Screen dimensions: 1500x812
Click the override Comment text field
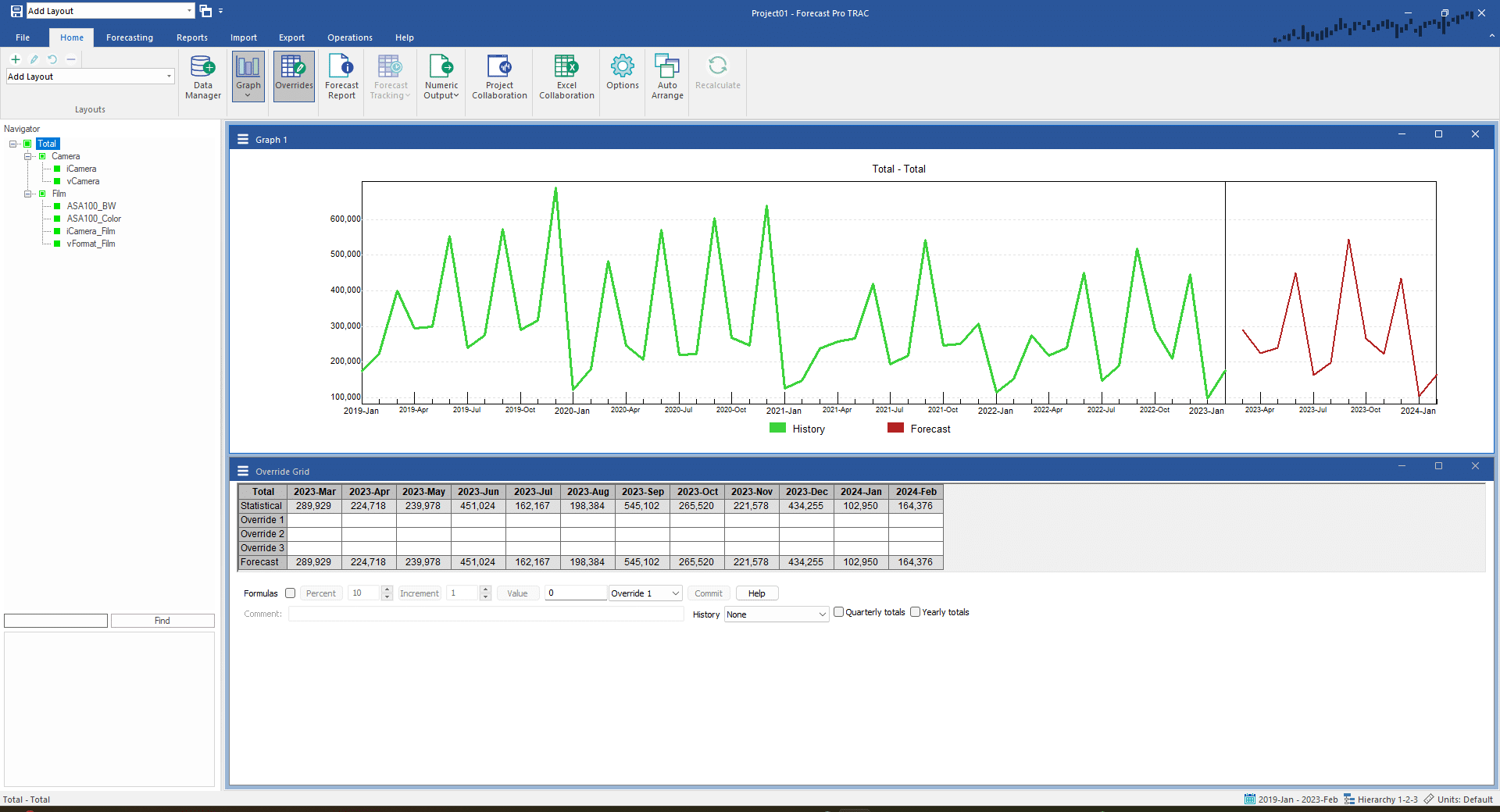pos(486,614)
